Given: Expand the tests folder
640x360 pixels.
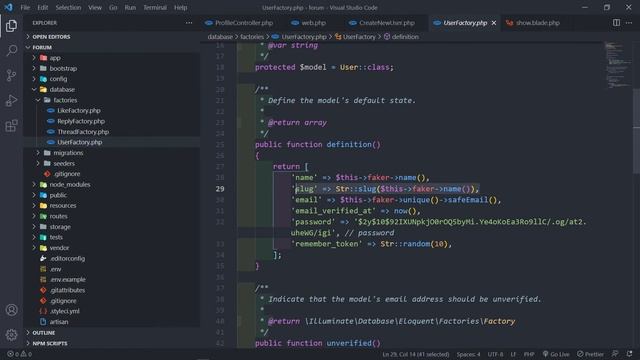Looking at the screenshot, I should coord(56,237).
